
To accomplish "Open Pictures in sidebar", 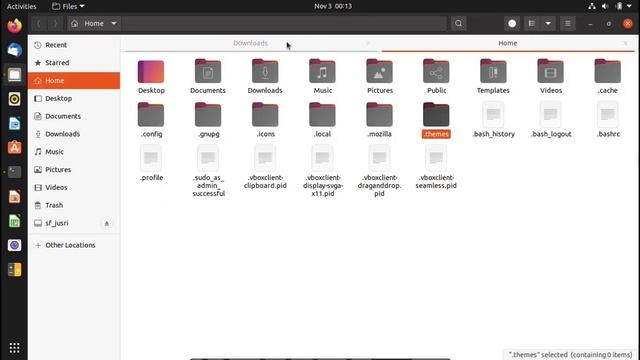I will click(x=74, y=169).
